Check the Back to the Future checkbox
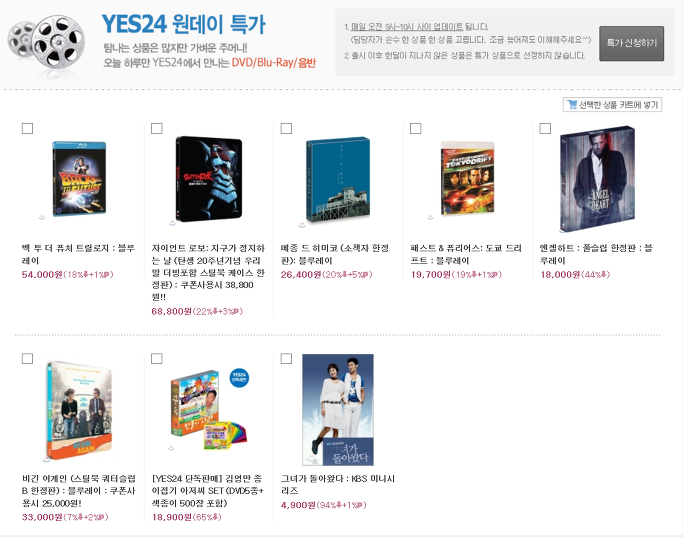Image resolution: width=683 pixels, height=537 pixels. 27,128
